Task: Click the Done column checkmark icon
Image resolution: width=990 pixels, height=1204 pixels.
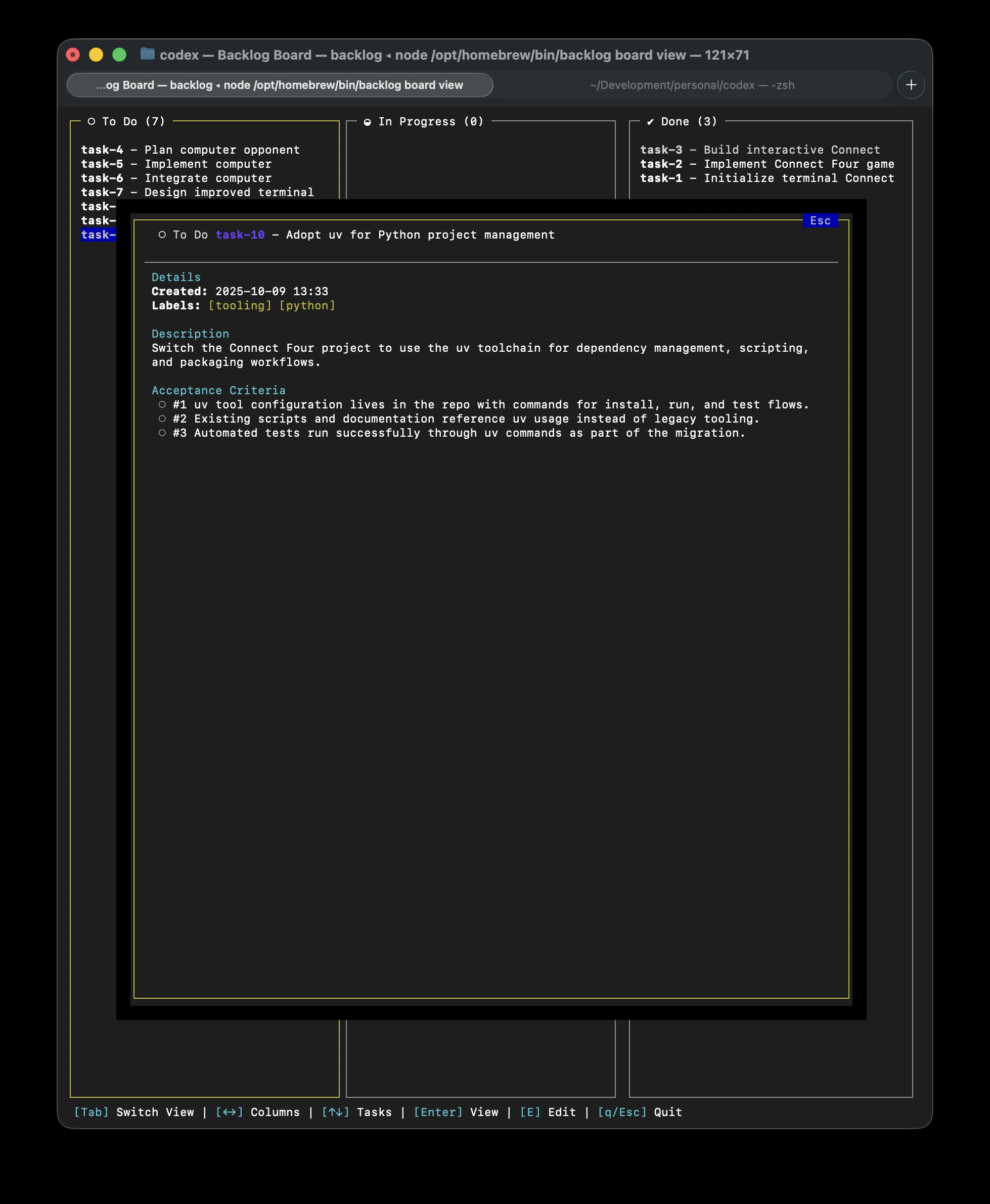Action: coord(650,122)
